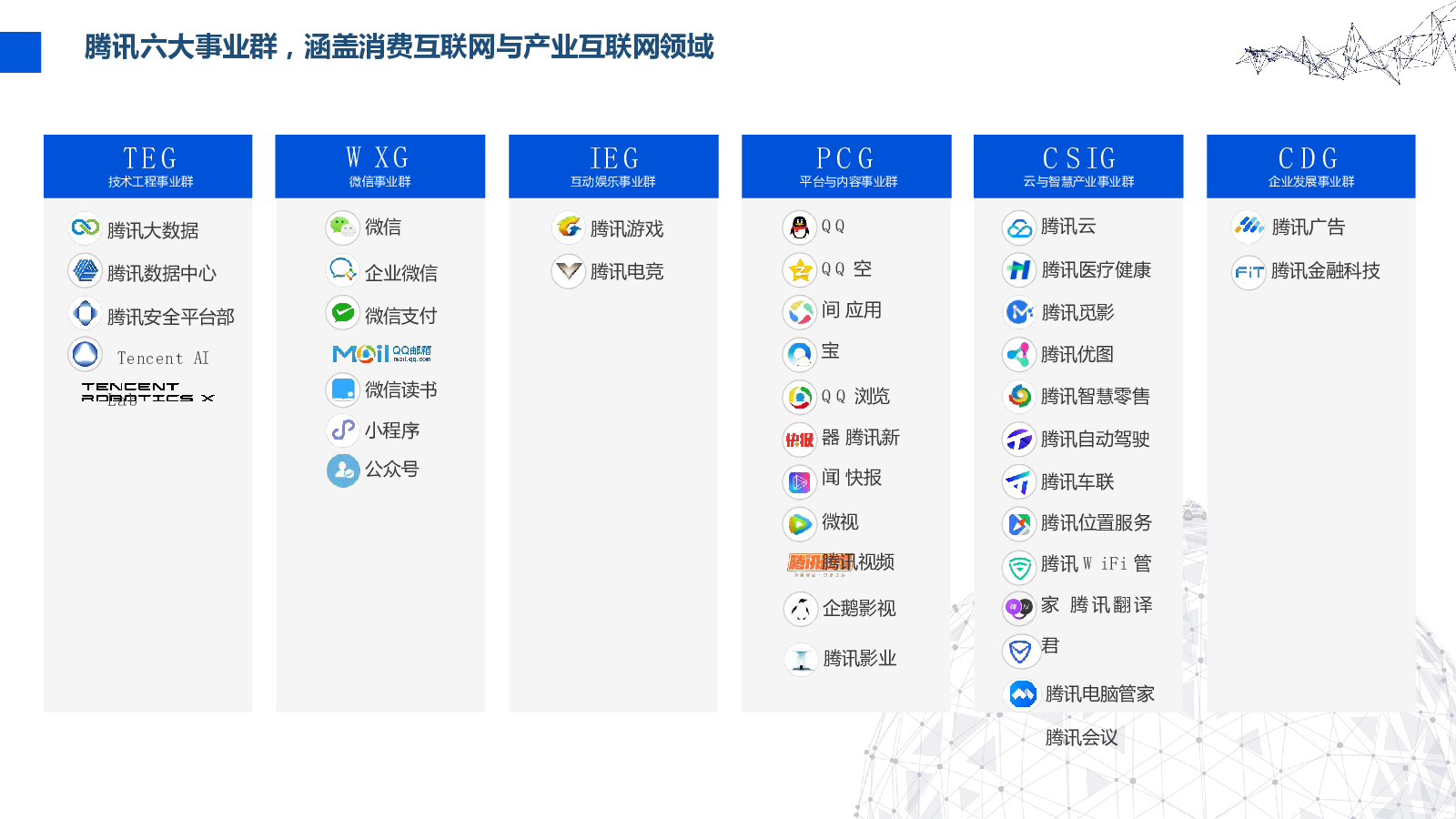Click the 腾讯会议 text
This screenshot has height=819, width=1456.
click(1081, 738)
